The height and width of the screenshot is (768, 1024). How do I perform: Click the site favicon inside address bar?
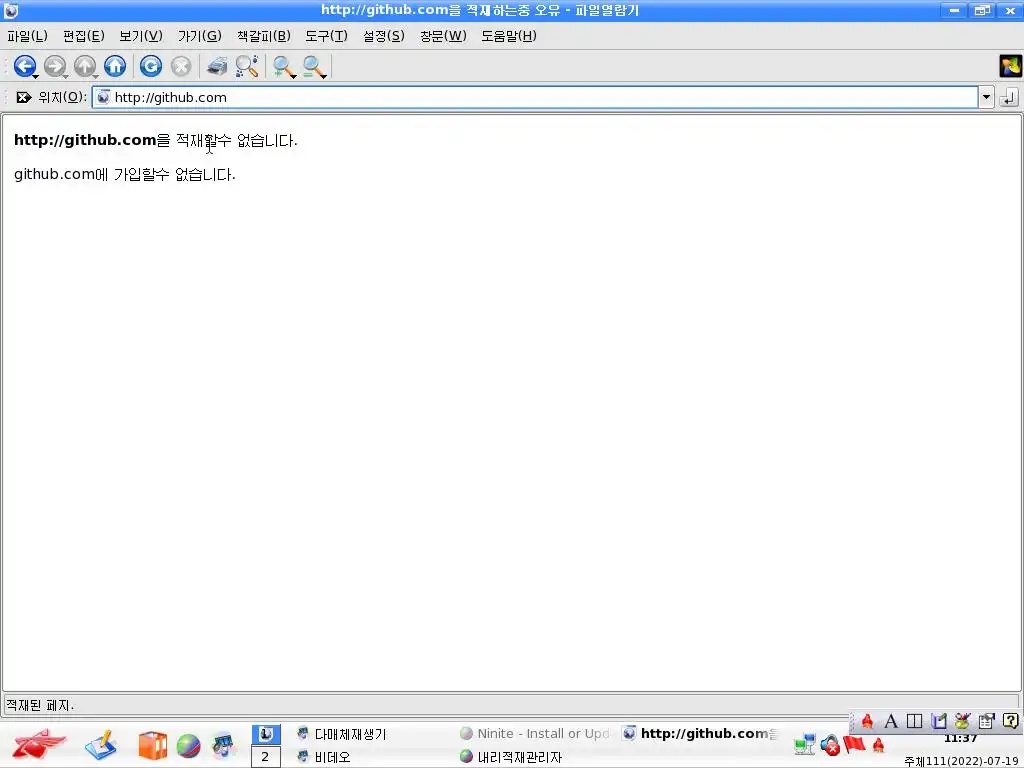(x=103, y=97)
